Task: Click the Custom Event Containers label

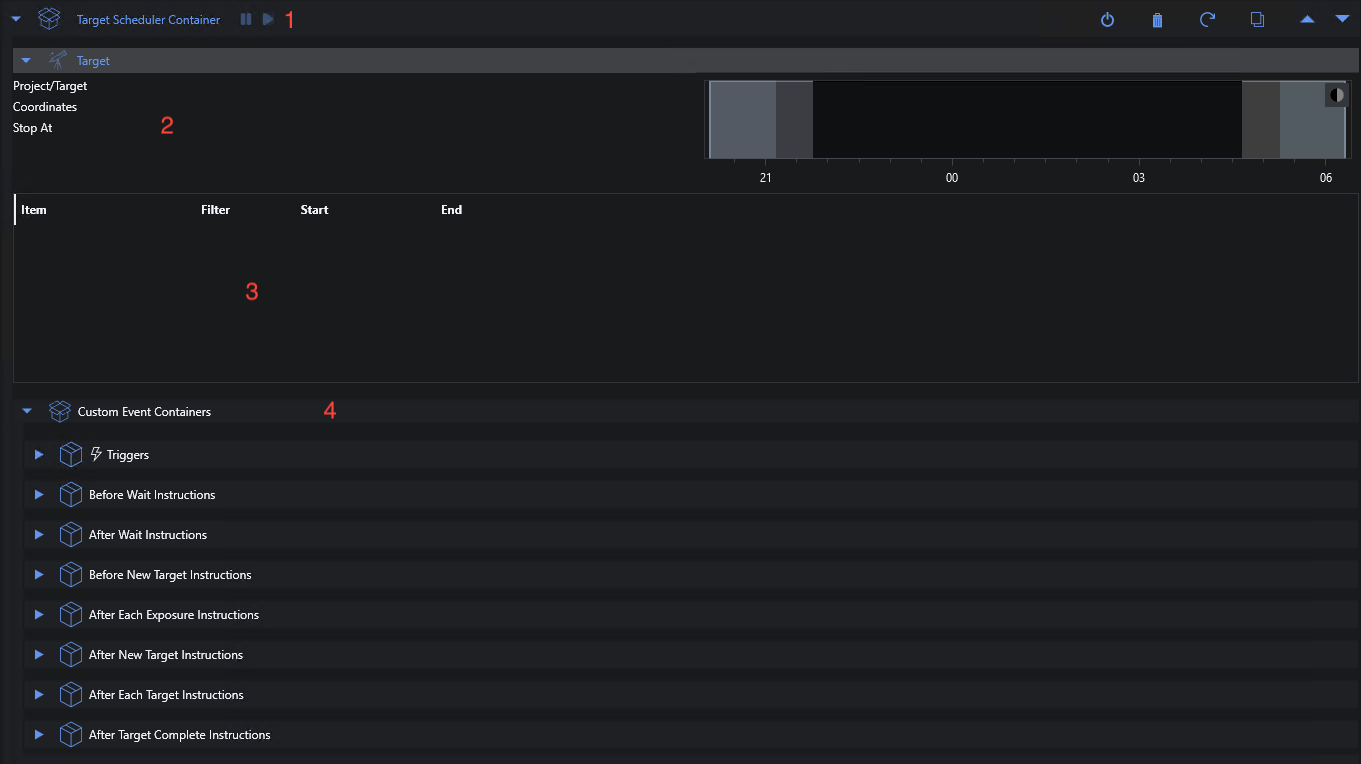Action: click(144, 412)
